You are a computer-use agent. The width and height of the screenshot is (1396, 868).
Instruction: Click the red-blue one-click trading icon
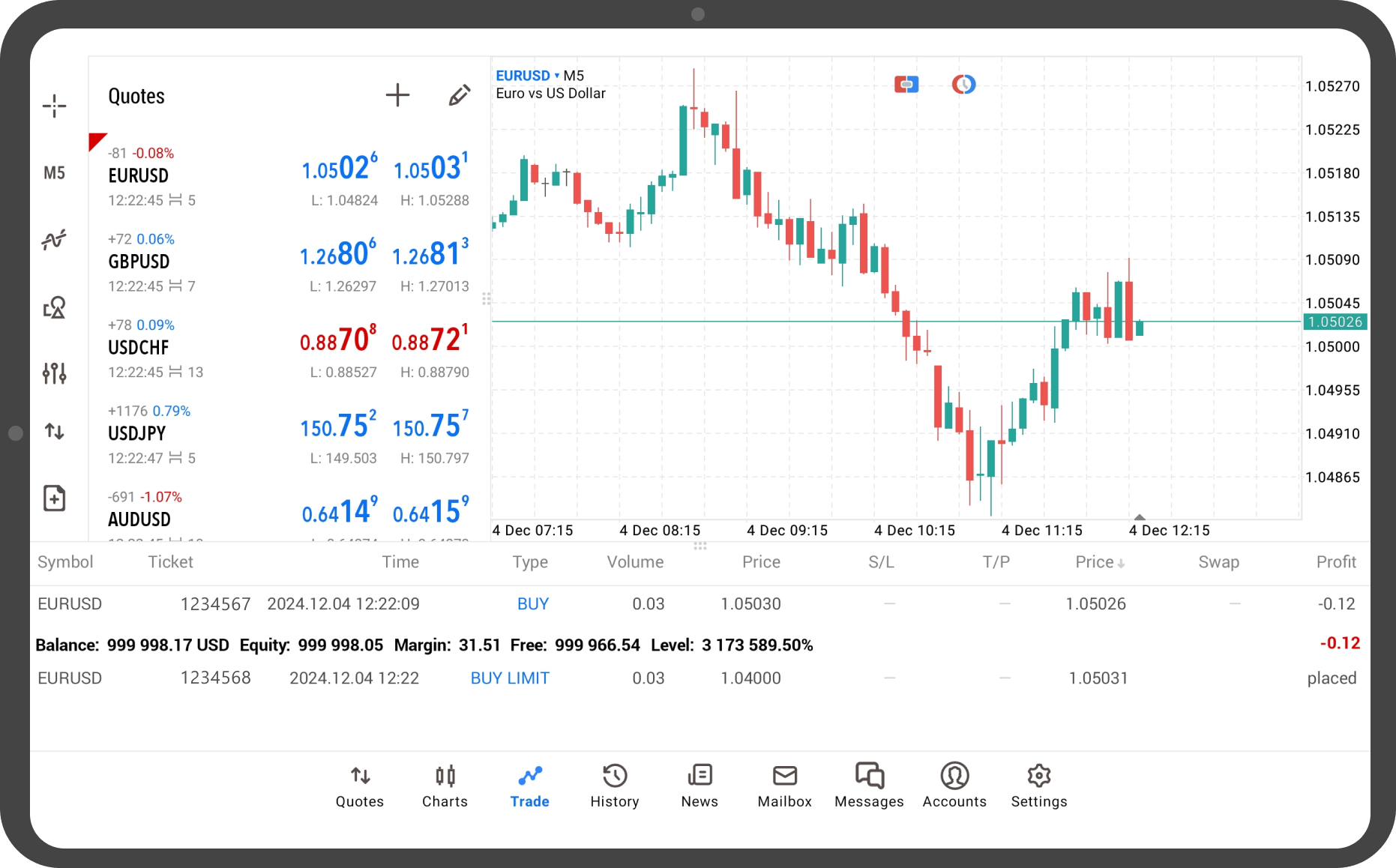tap(906, 85)
